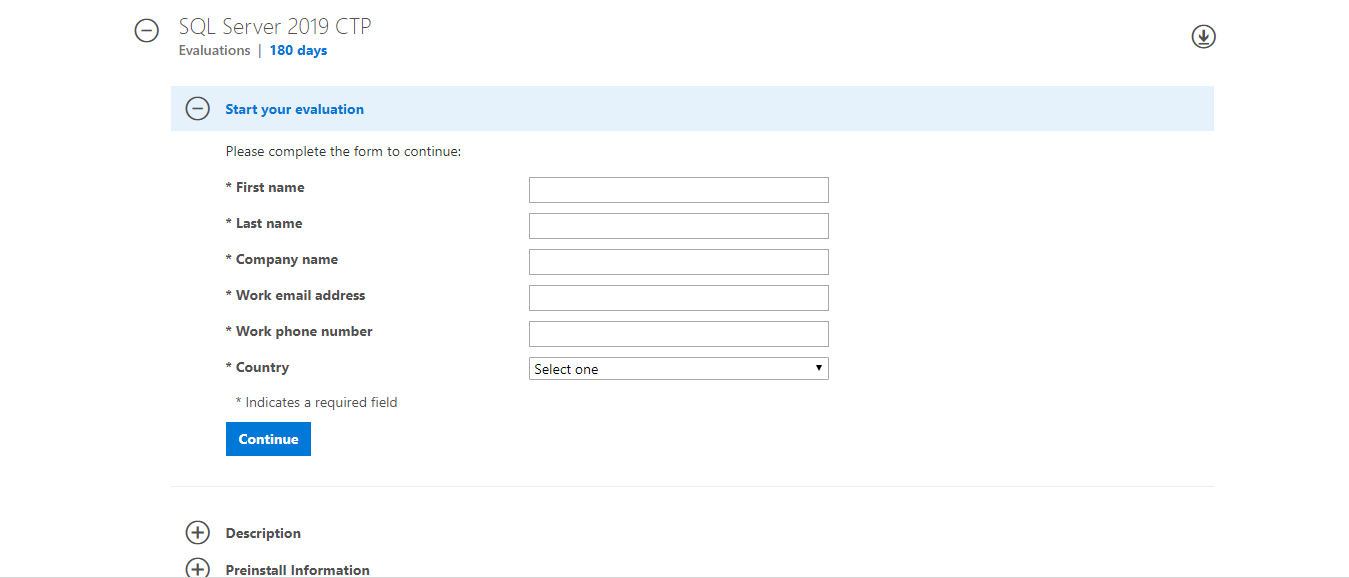Open the Country dropdown list

[x=678, y=369]
